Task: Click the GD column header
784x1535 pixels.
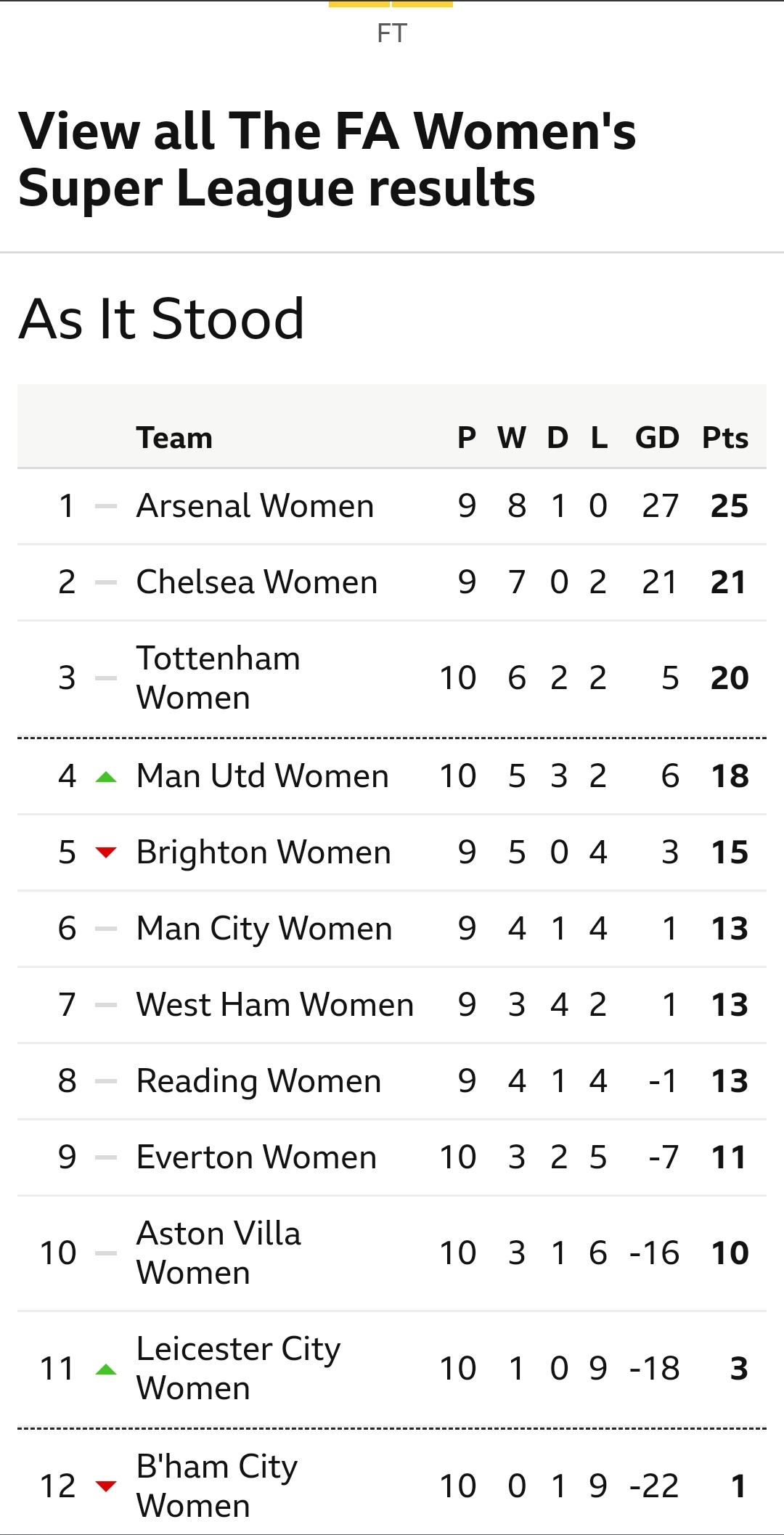Action: (x=657, y=438)
